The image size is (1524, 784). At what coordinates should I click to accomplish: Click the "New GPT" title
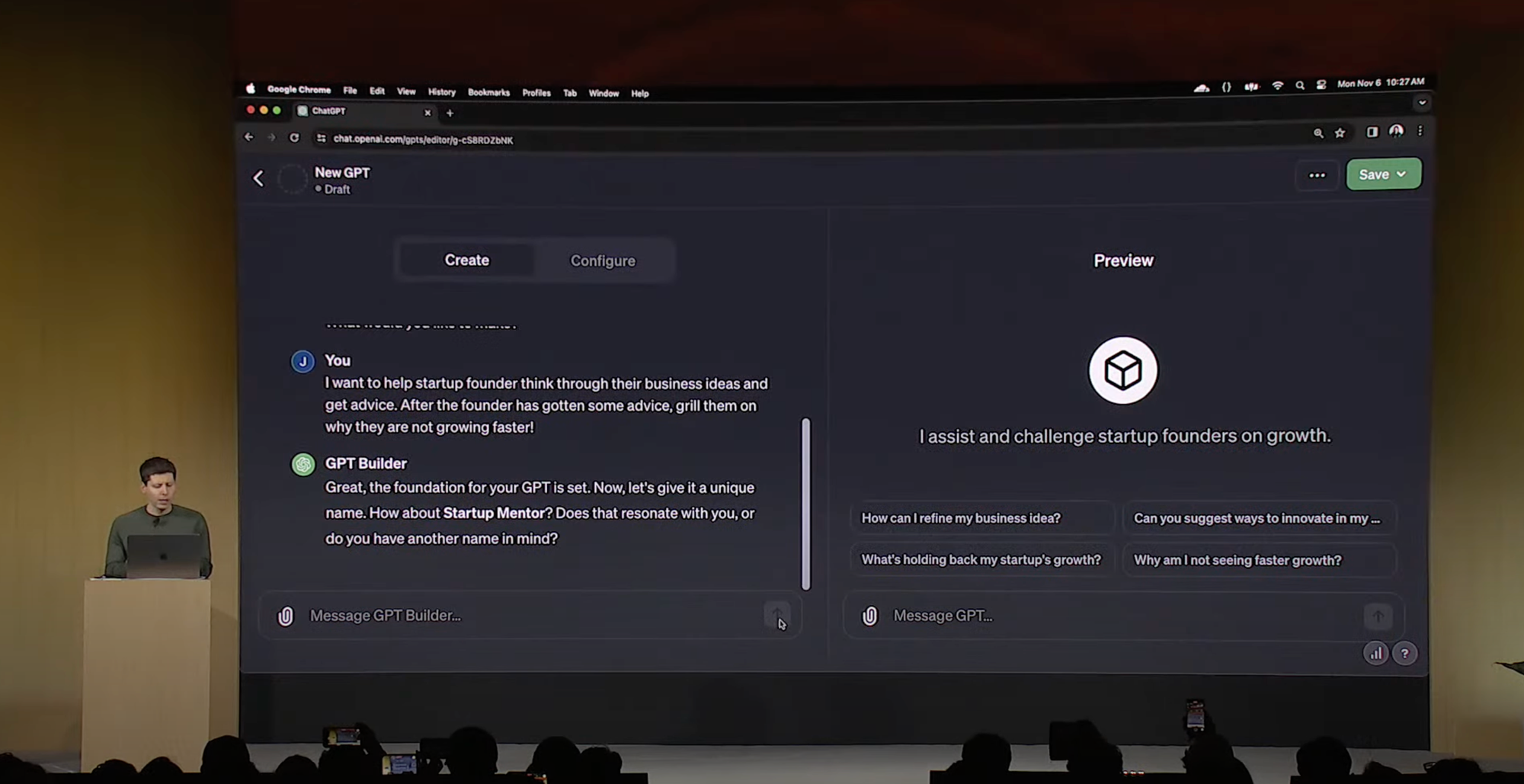coord(342,173)
